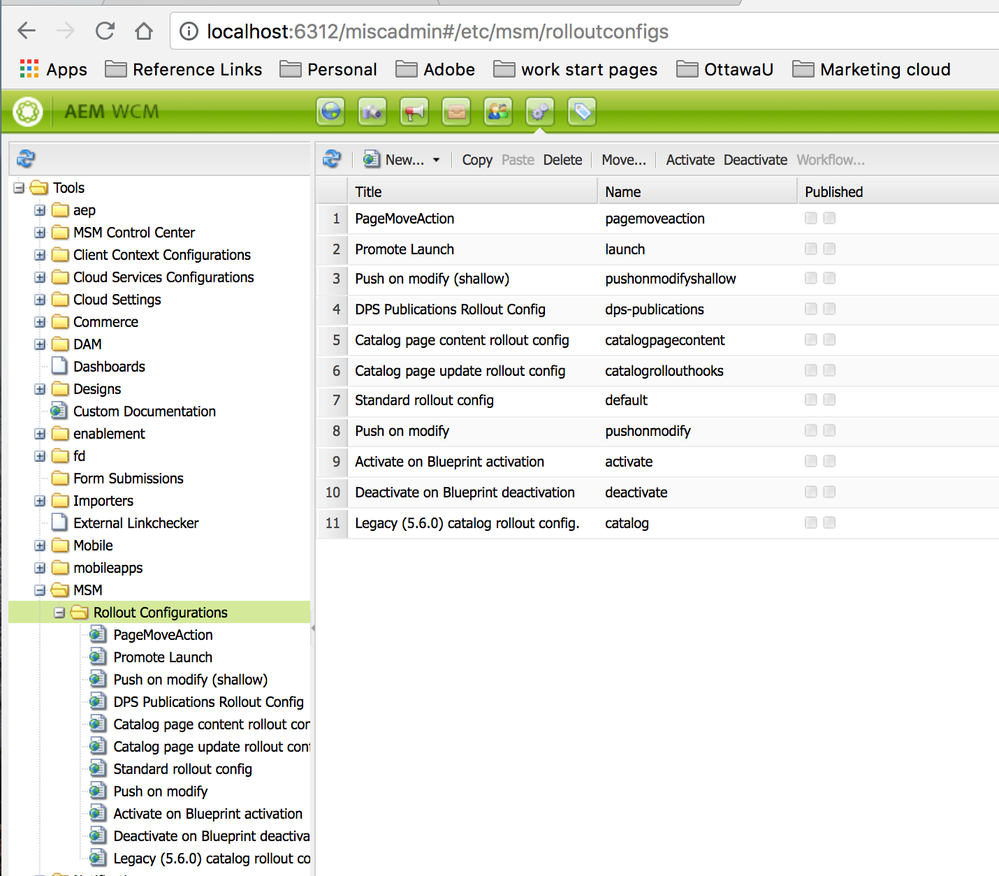This screenshot has width=999, height=876.
Task: Click the Copy button
Action: [477, 160]
